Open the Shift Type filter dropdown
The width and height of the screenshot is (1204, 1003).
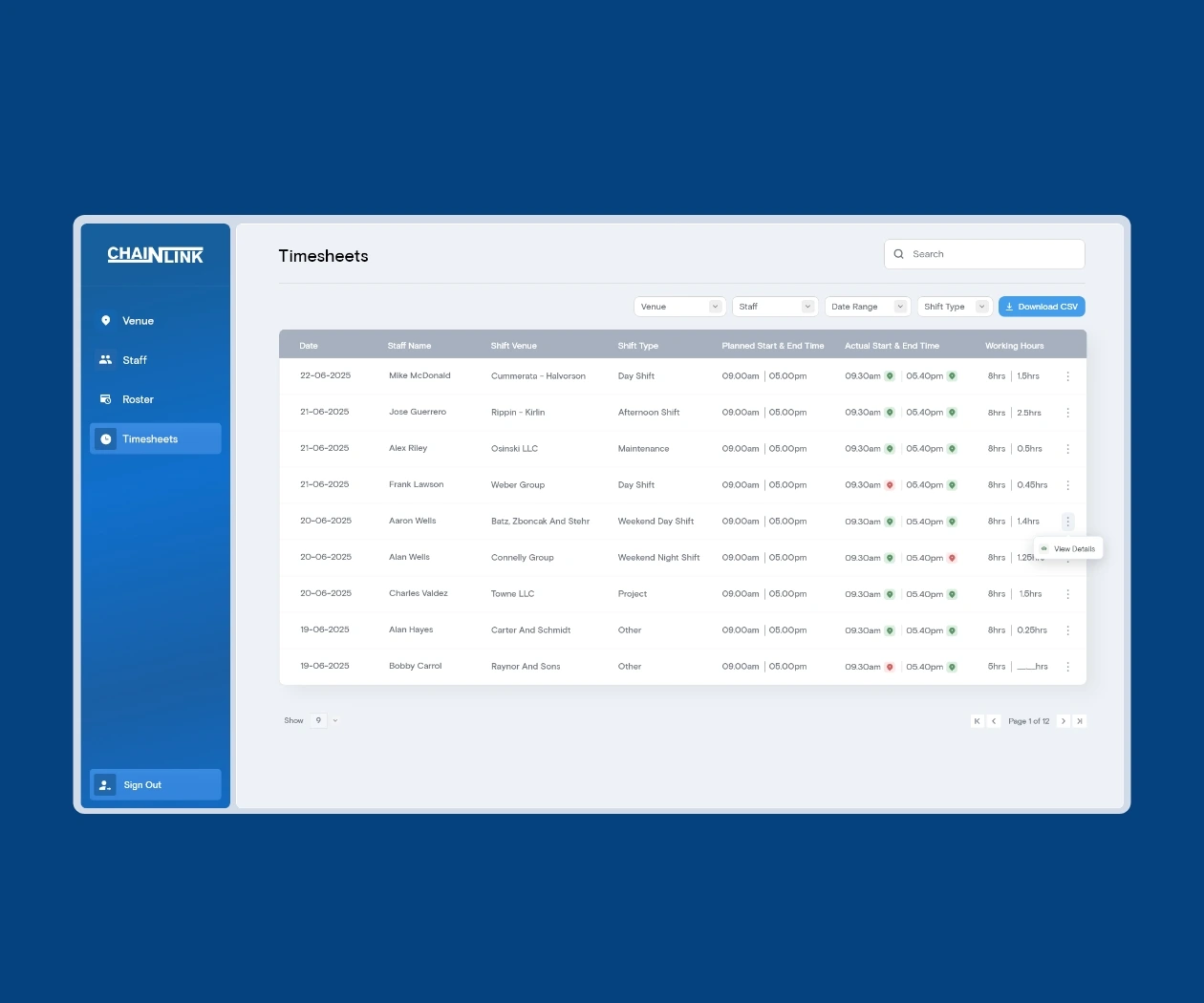[x=955, y=307]
